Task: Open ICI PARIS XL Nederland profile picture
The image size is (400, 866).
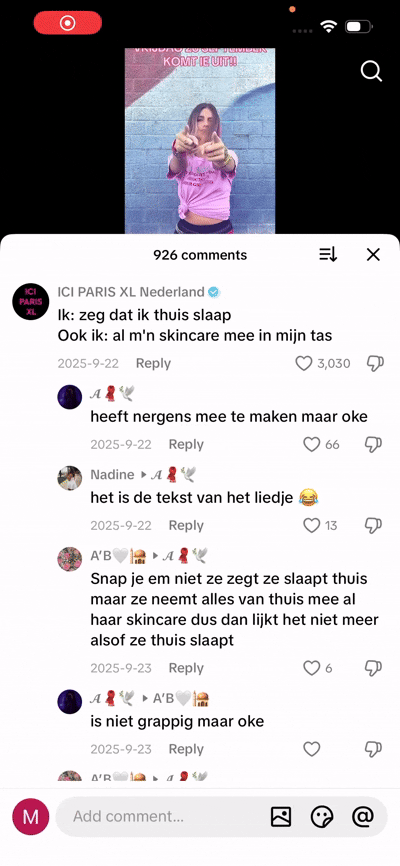Action: (x=30, y=301)
